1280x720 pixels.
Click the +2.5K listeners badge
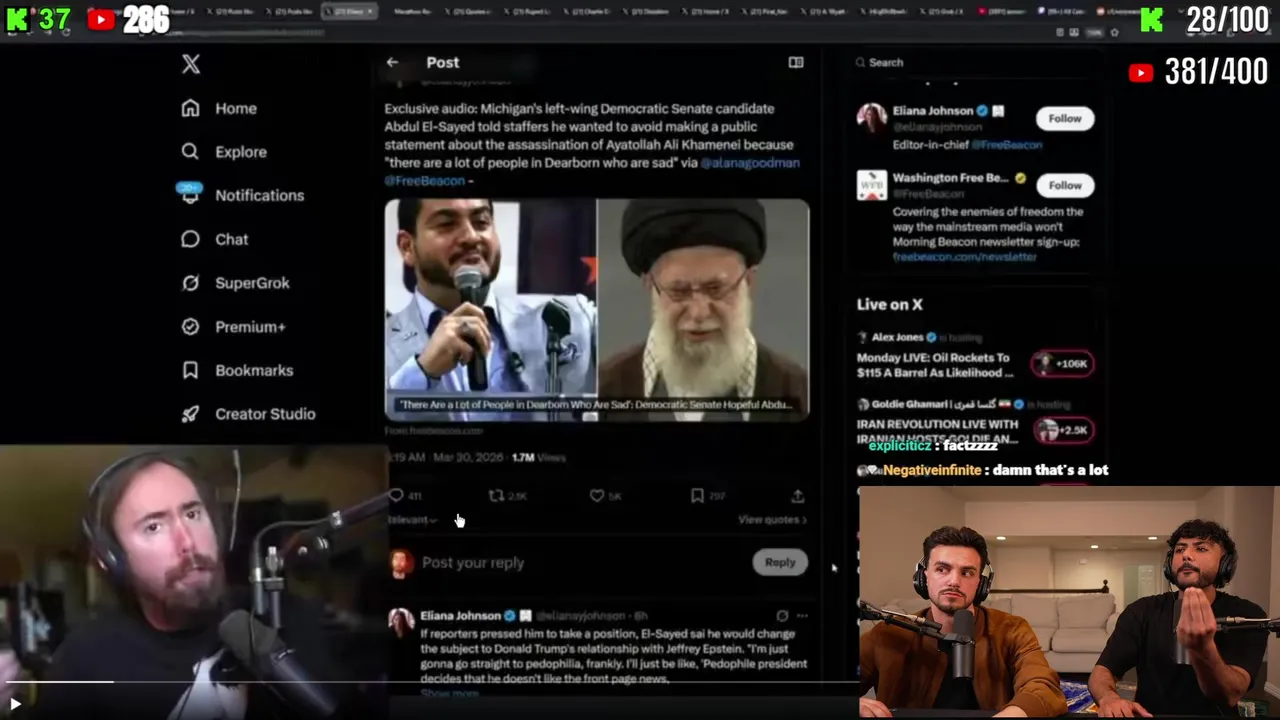point(1063,430)
